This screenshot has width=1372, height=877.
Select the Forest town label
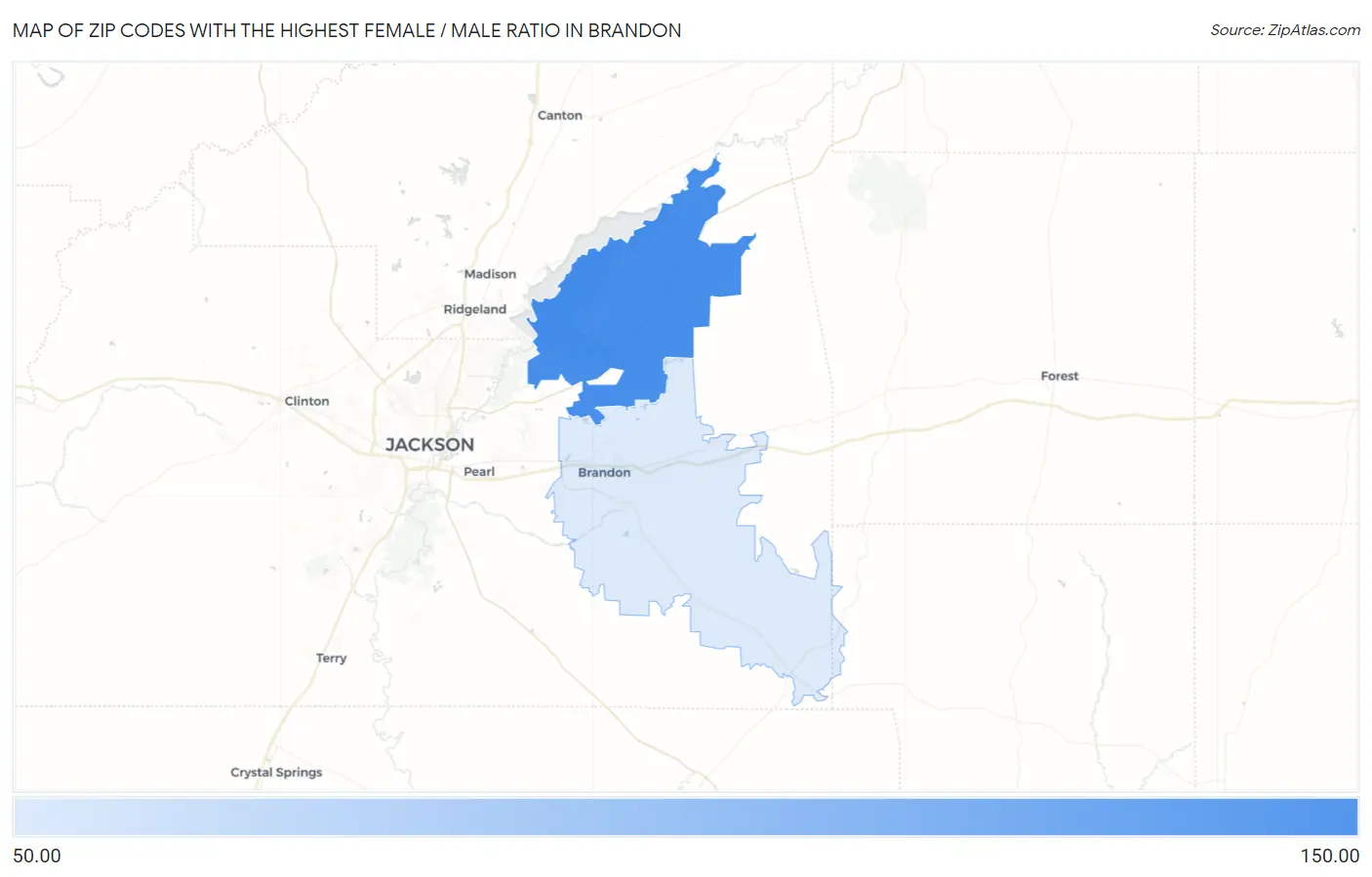pyautogui.click(x=1060, y=376)
